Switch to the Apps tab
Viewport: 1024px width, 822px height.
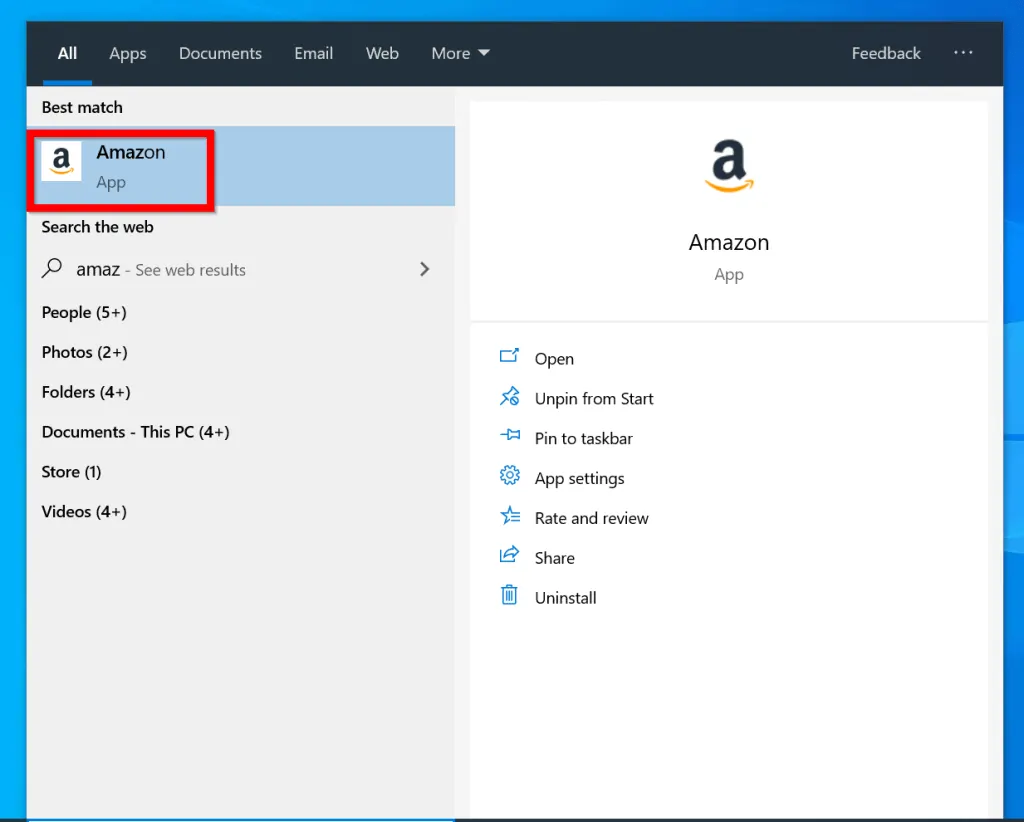pyautogui.click(x=127, y=53)
